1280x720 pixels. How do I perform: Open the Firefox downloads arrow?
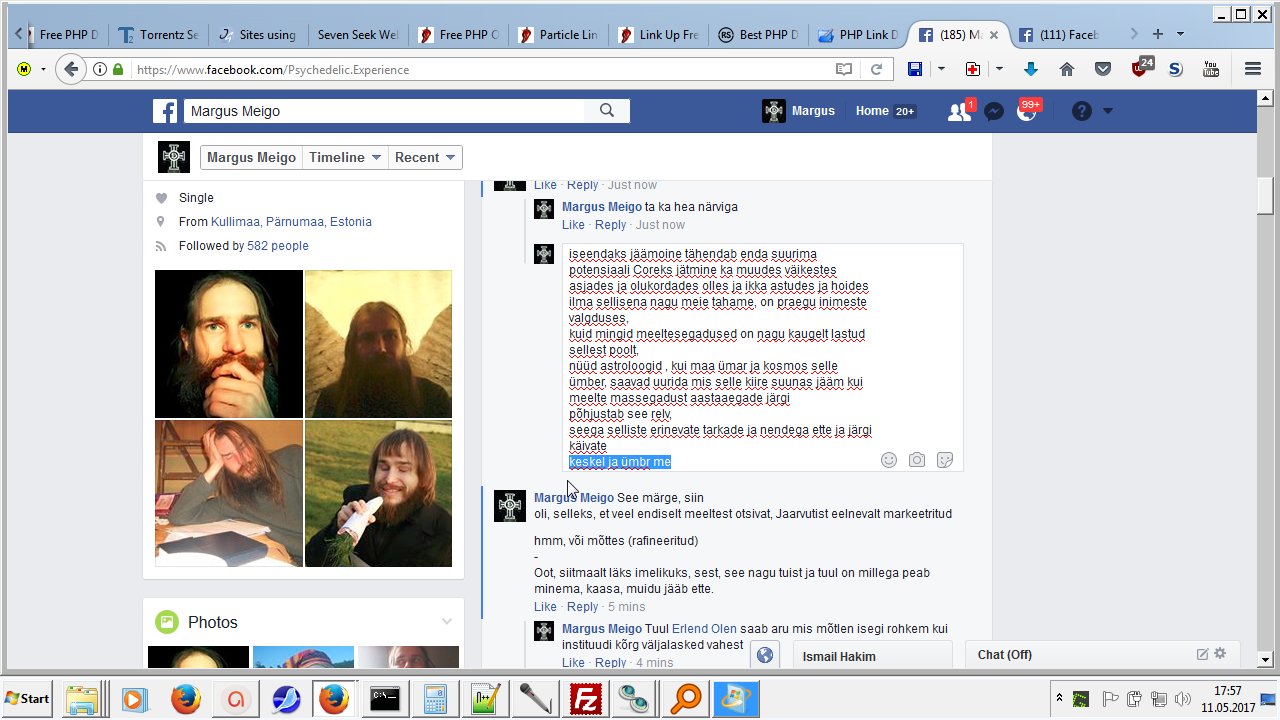pyautogui.click(x=1031, y=69)
